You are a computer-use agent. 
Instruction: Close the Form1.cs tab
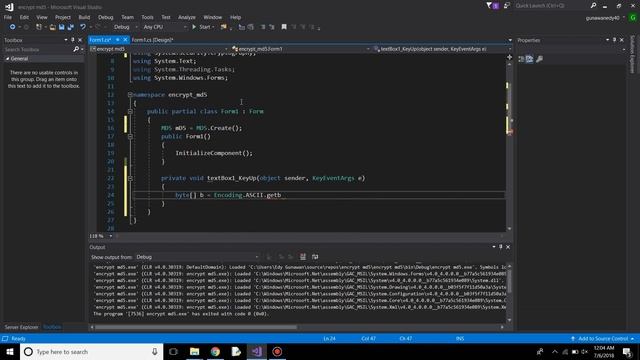[125, 40]
